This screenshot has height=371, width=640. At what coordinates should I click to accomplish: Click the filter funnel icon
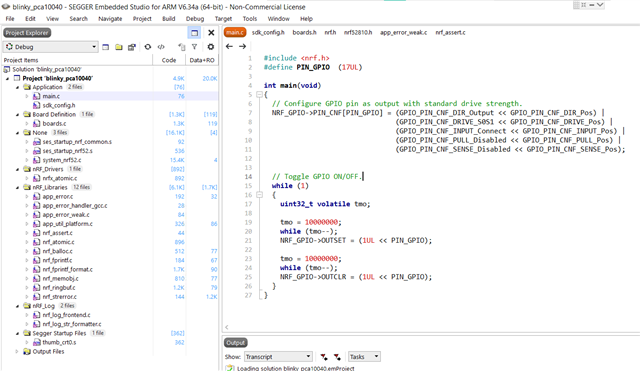[x=195, y=47]
